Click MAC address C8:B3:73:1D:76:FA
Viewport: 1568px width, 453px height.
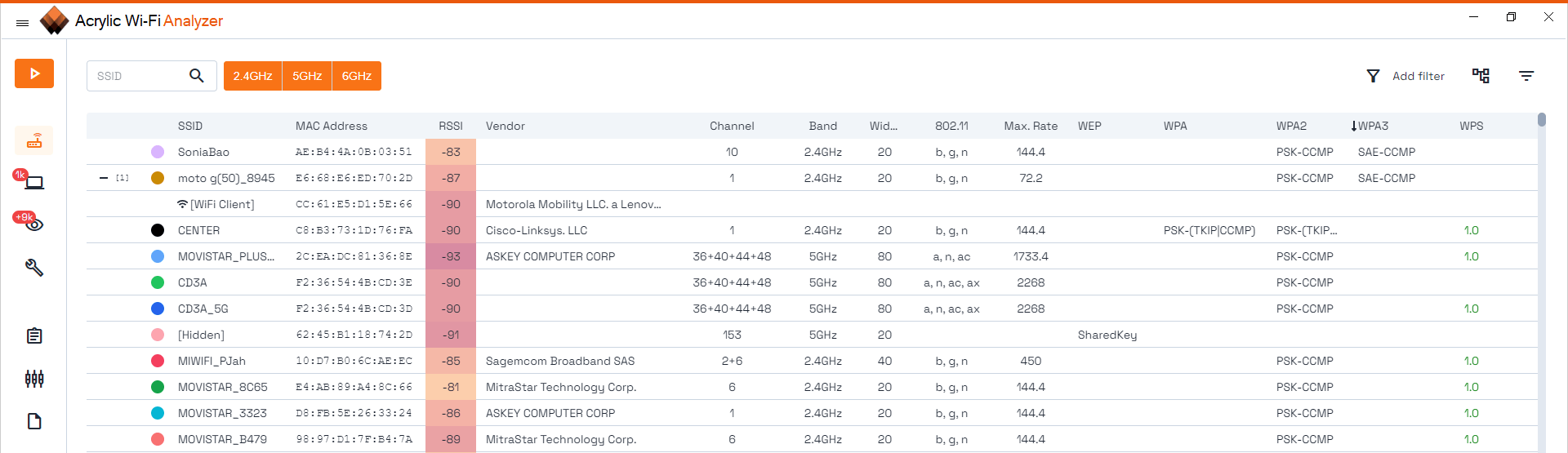(354, 230)
